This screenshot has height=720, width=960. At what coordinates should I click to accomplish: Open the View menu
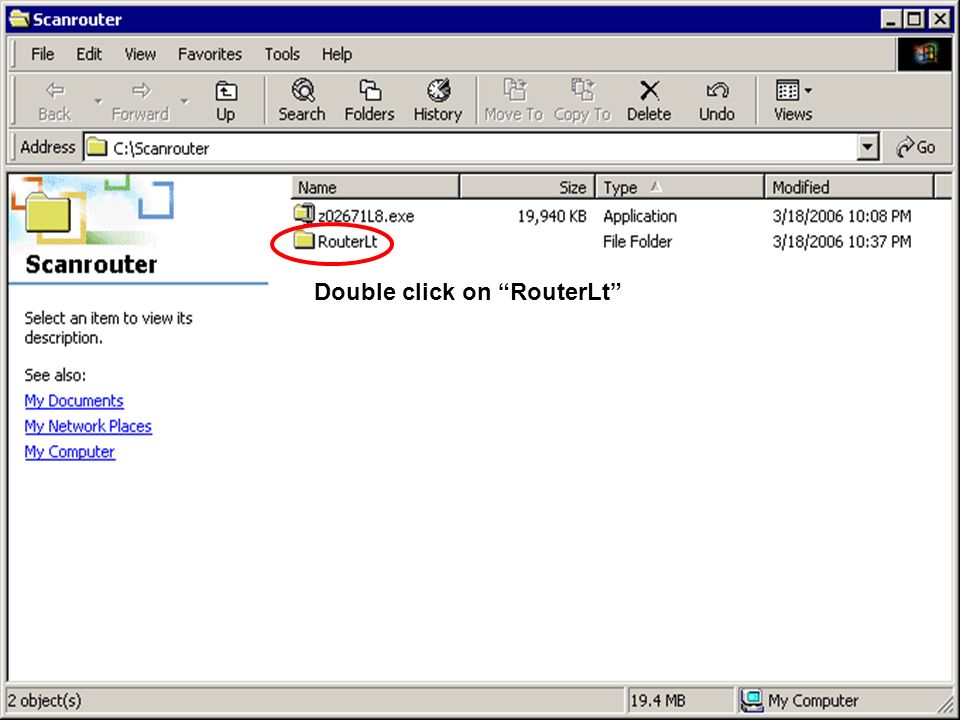click(x=140, y=54)
